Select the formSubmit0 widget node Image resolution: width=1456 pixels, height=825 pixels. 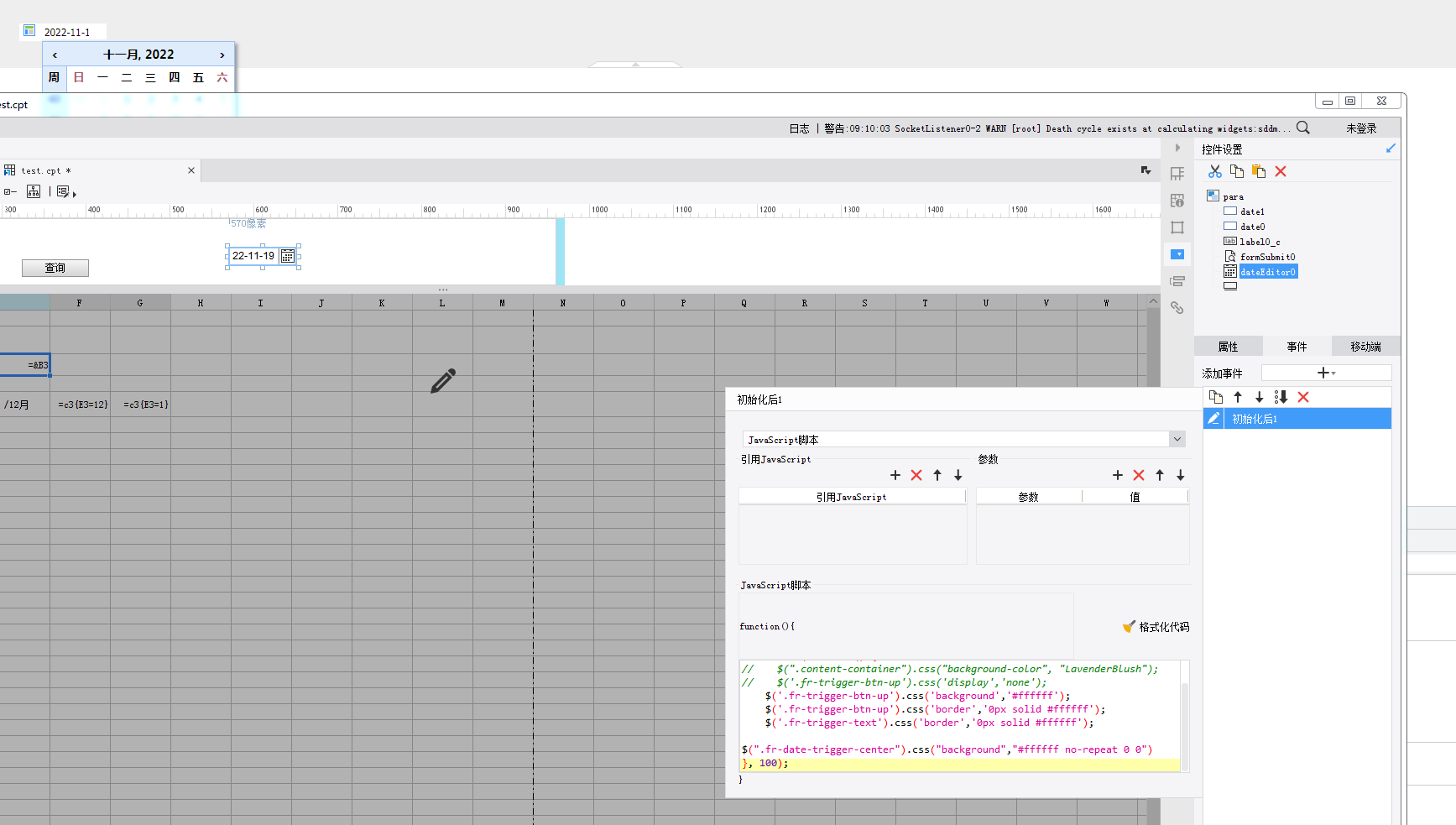(x=1267, y=257)
